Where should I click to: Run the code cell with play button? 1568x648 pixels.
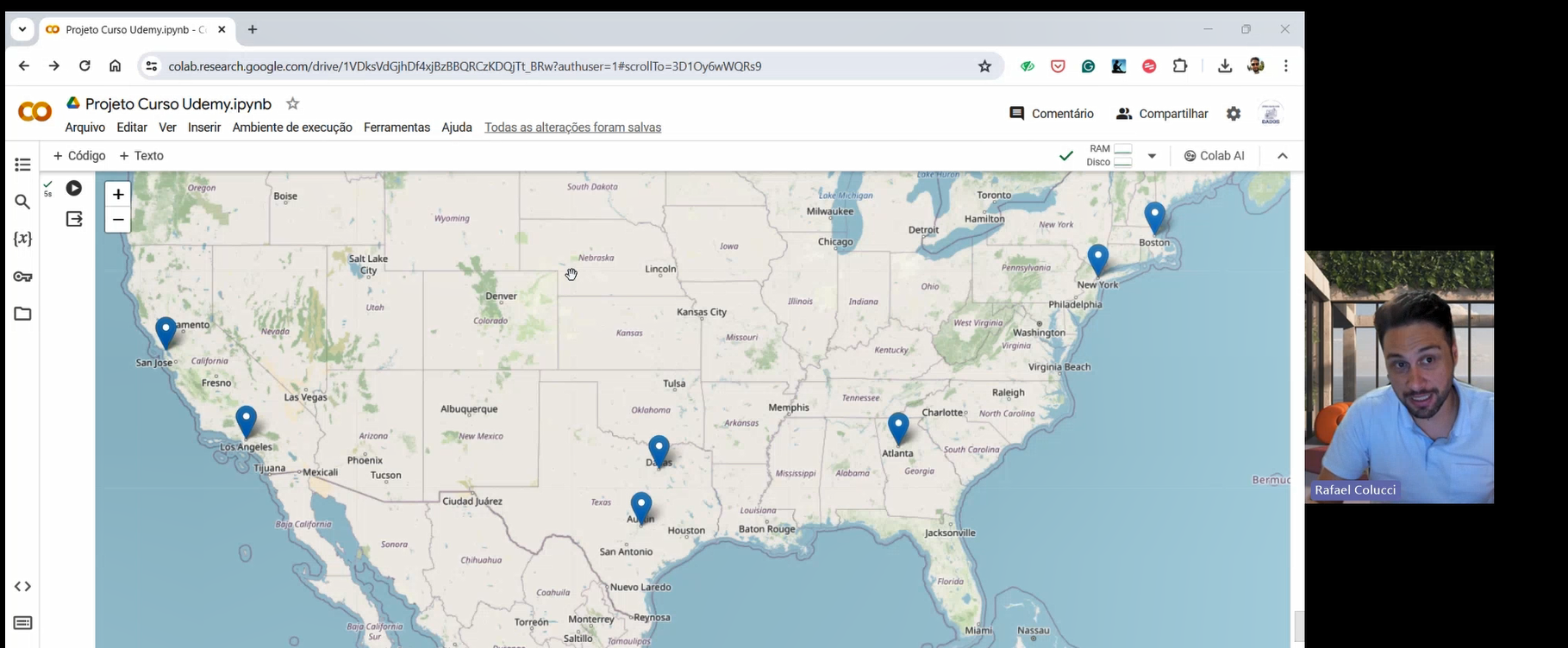point(74,188)
